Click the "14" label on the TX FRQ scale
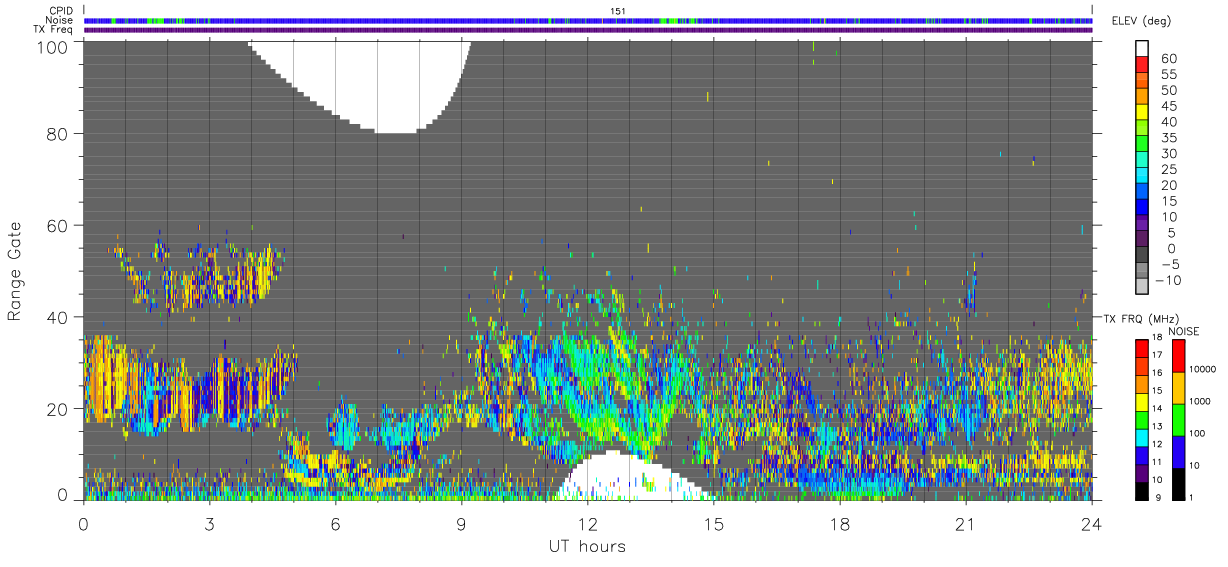This screenshot has width=1228, height=567. (x=1158, y=408)
